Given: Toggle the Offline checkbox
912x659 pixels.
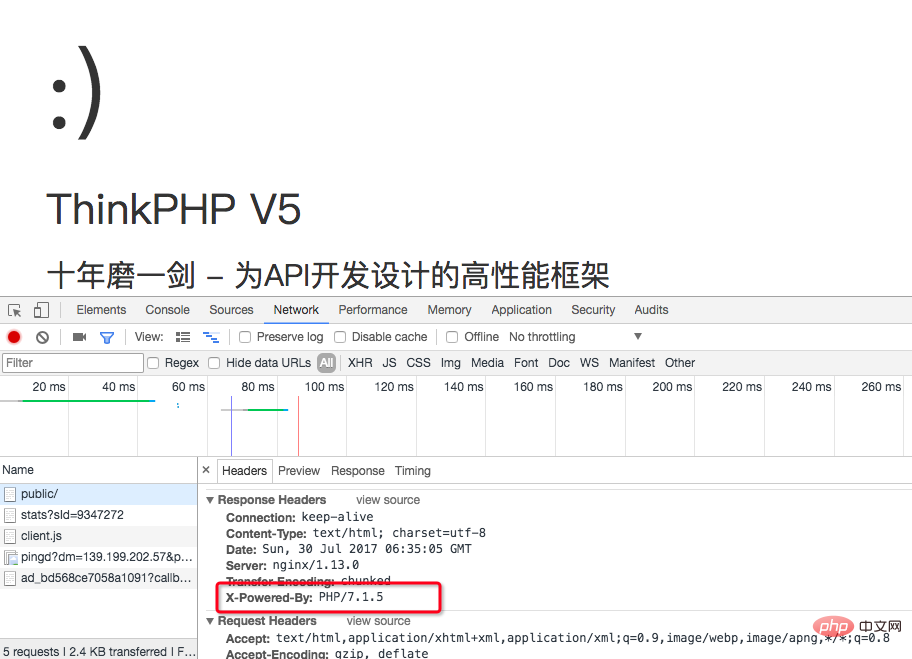Looking at the screenshot, I should point(452,337).
